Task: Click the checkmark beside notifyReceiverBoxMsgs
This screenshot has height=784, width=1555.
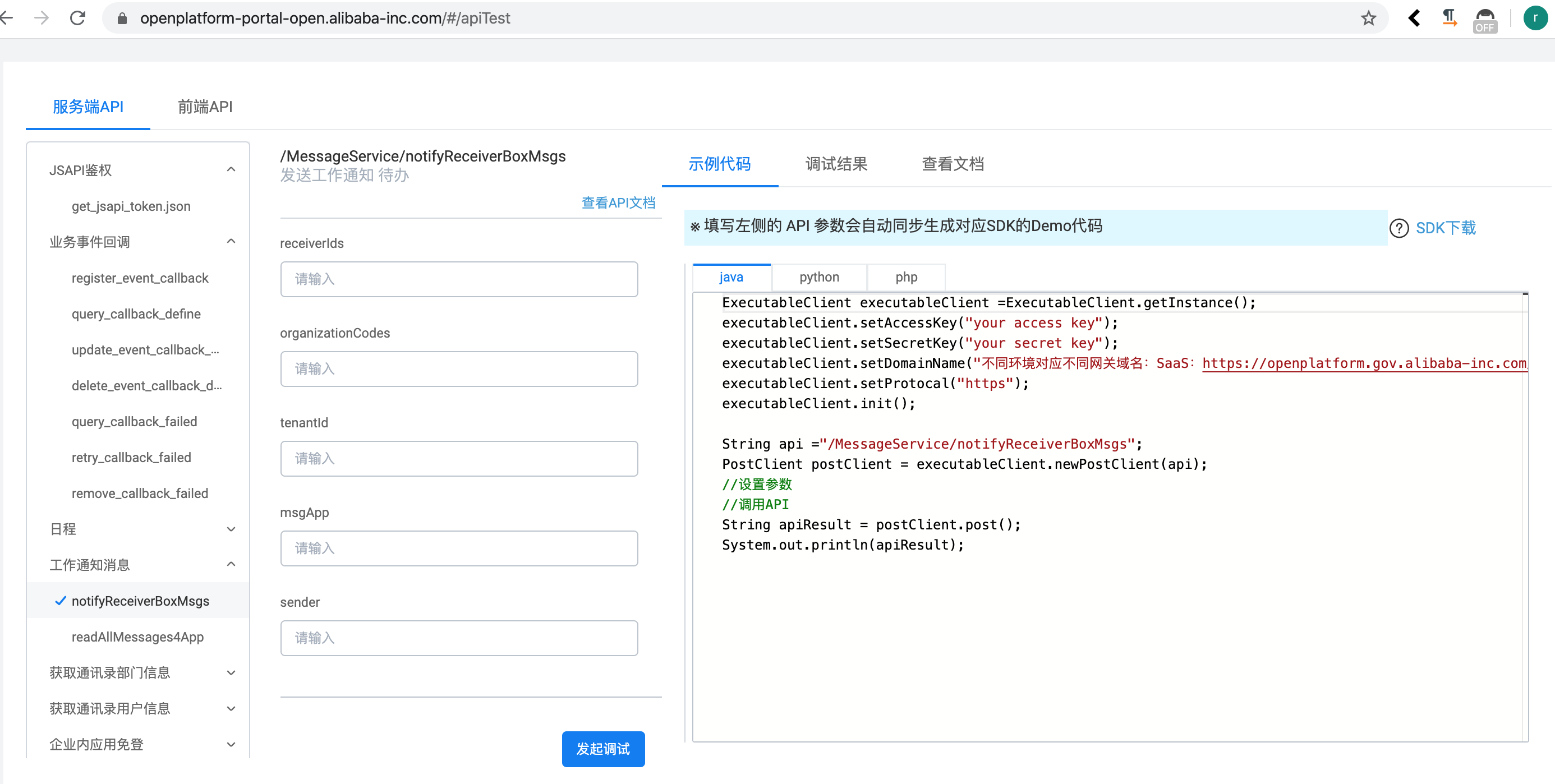Action: coord(61,601)
